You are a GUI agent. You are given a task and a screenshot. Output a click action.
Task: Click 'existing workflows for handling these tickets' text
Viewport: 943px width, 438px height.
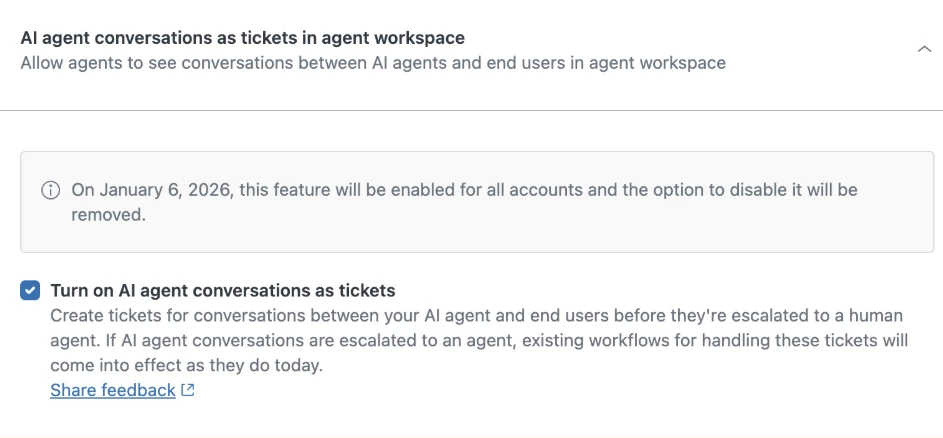(702, 341)
